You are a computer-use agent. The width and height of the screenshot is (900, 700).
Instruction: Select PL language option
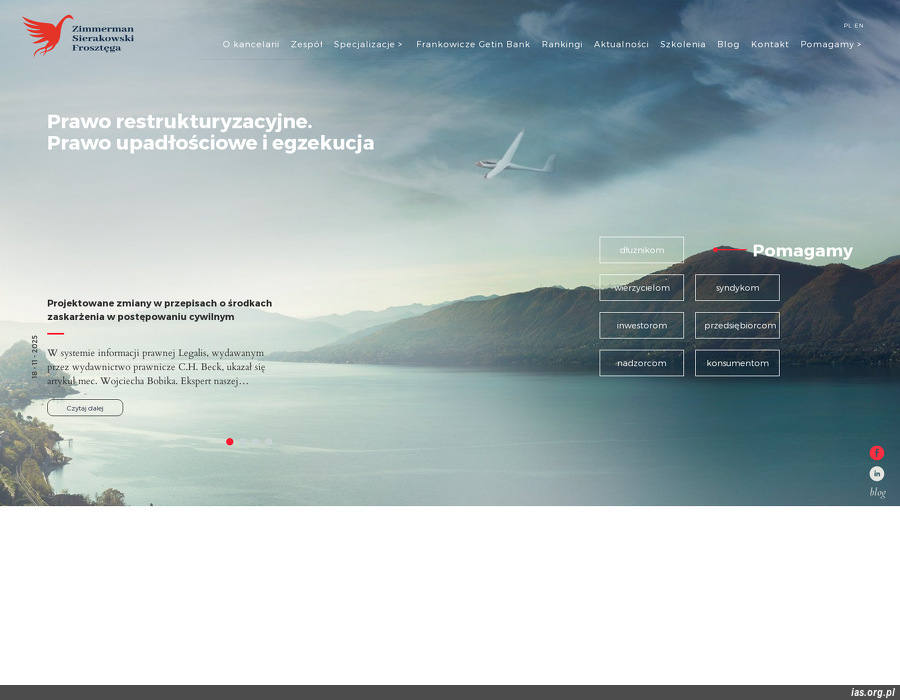coord(845,26)
